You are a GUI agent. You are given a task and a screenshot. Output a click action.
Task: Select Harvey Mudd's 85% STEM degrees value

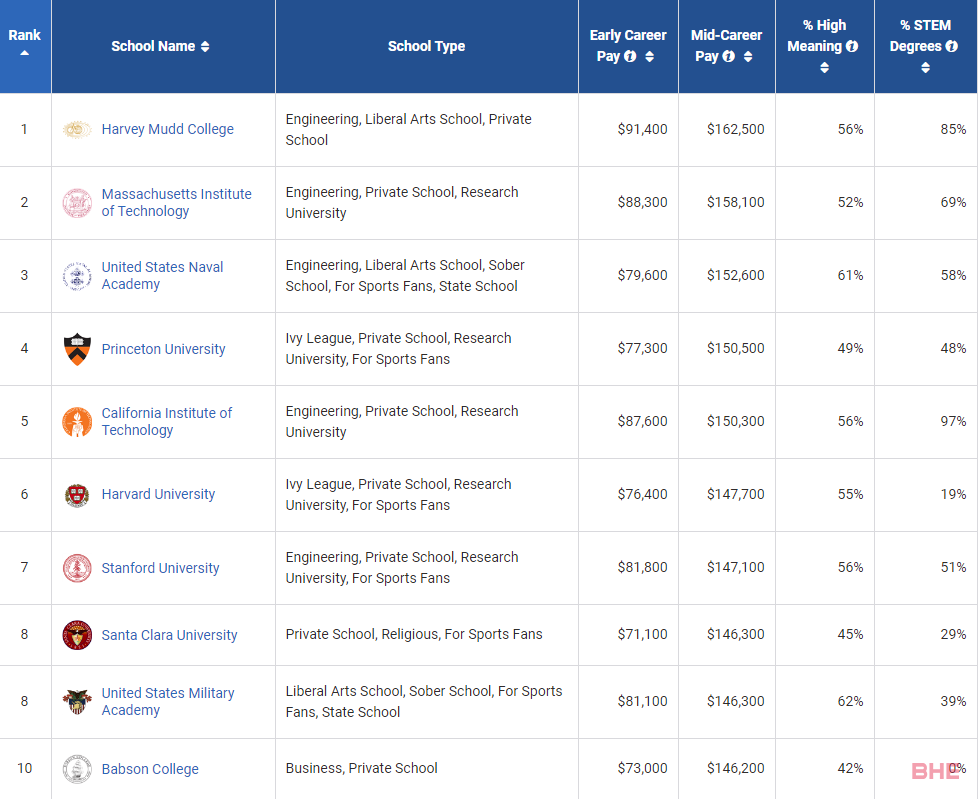[953, 129]
